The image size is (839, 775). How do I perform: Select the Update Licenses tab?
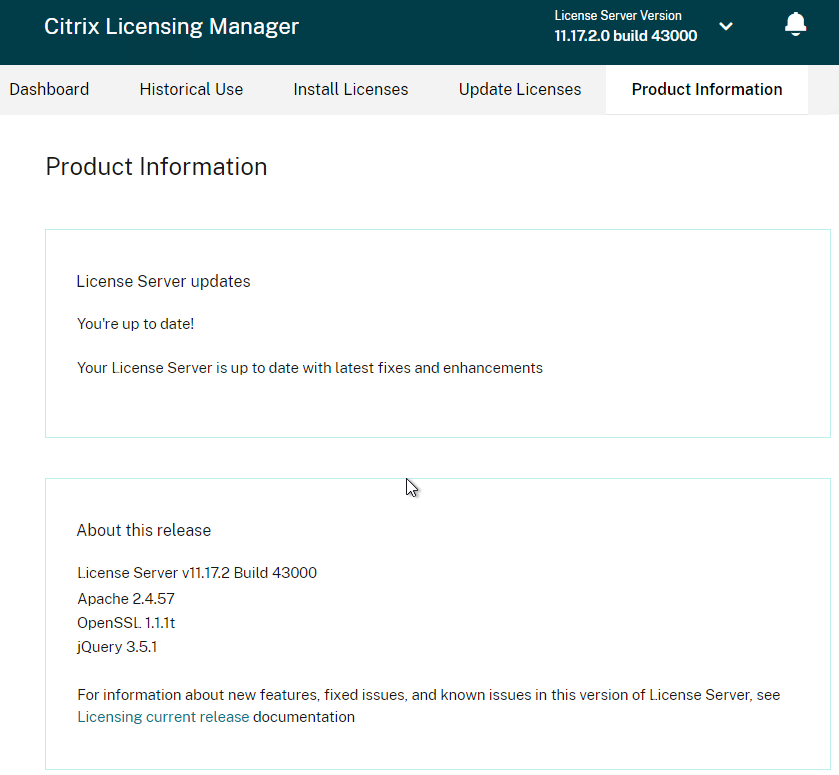520,89
